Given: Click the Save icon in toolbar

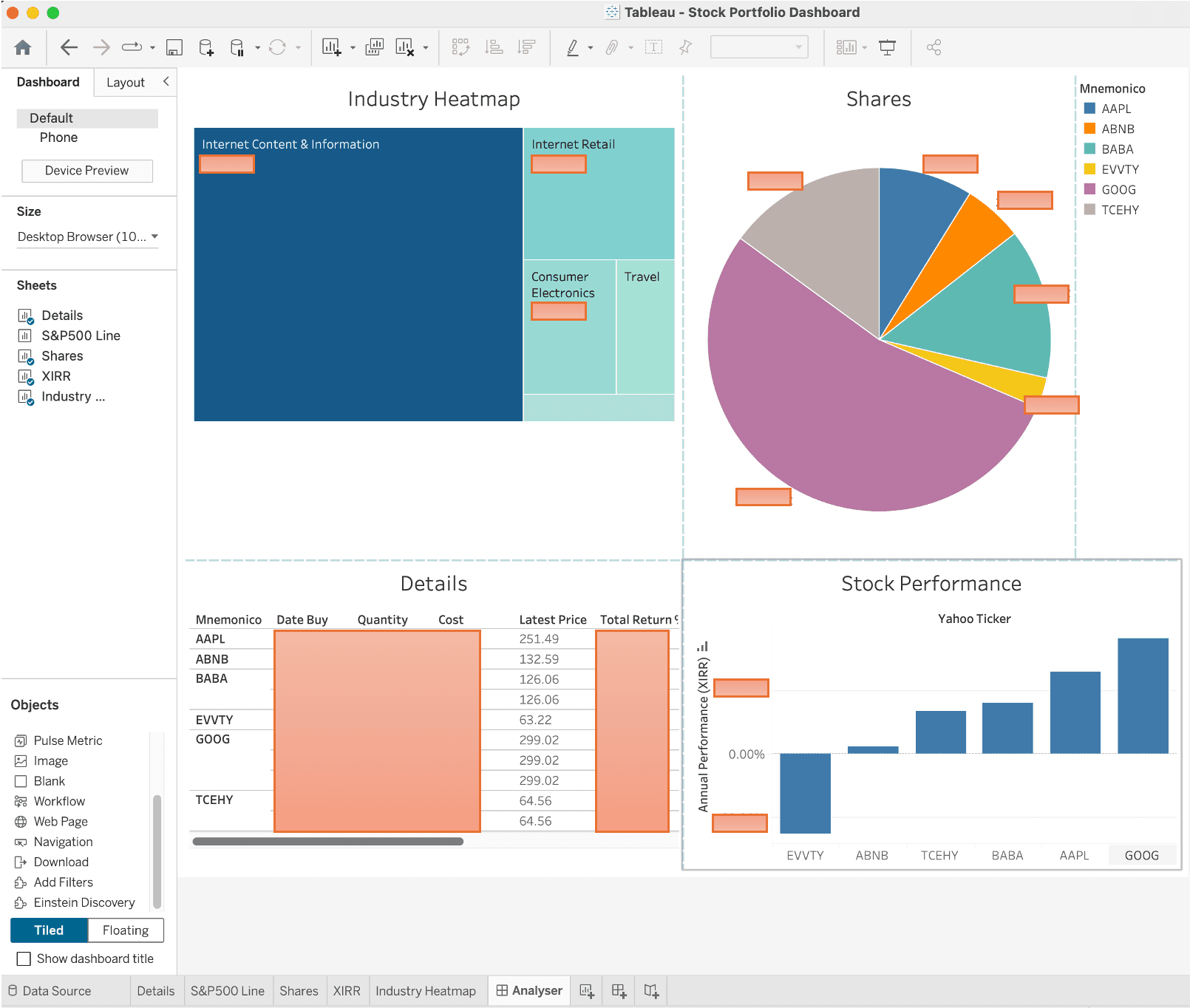Looking at the screenshot, I should (174, 48).
